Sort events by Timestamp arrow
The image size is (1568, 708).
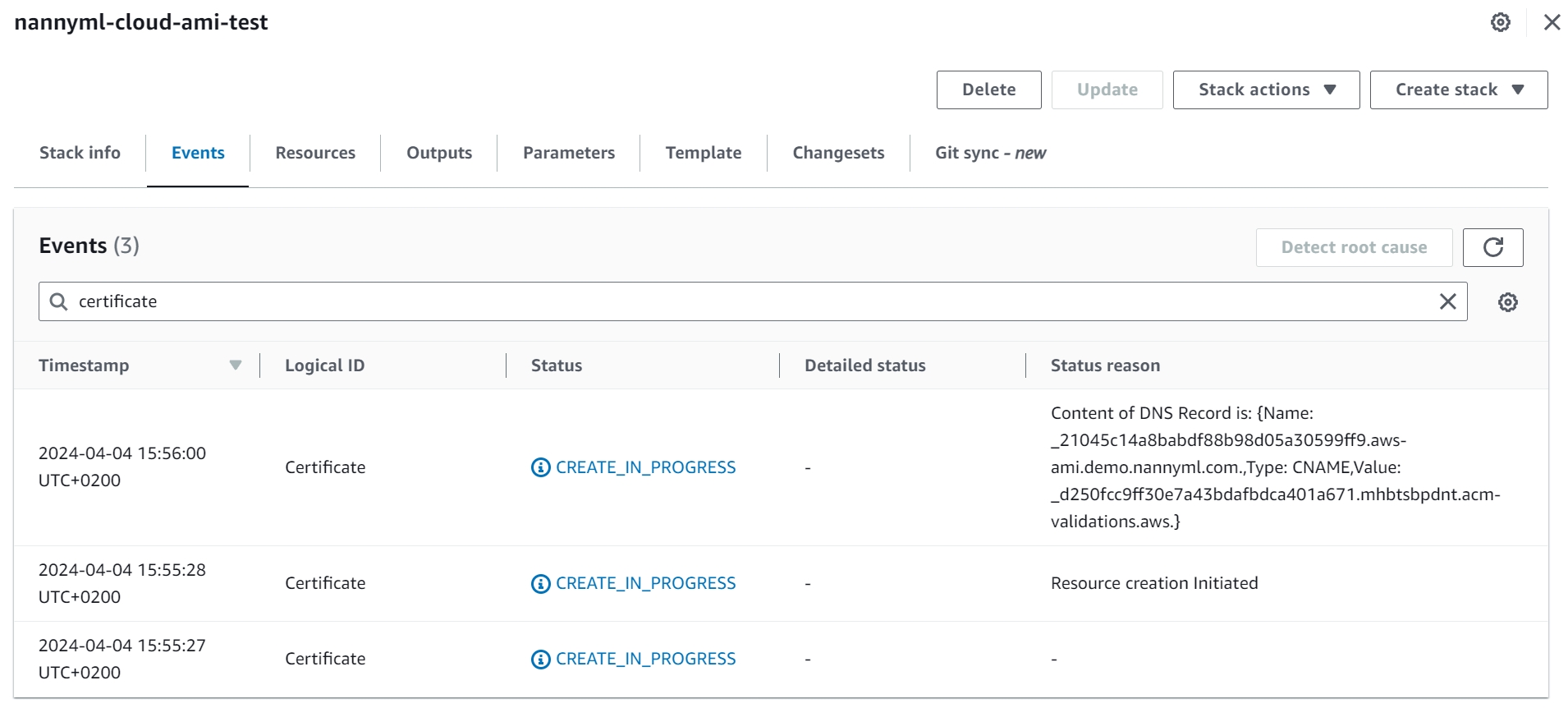[x=236, y=365]
